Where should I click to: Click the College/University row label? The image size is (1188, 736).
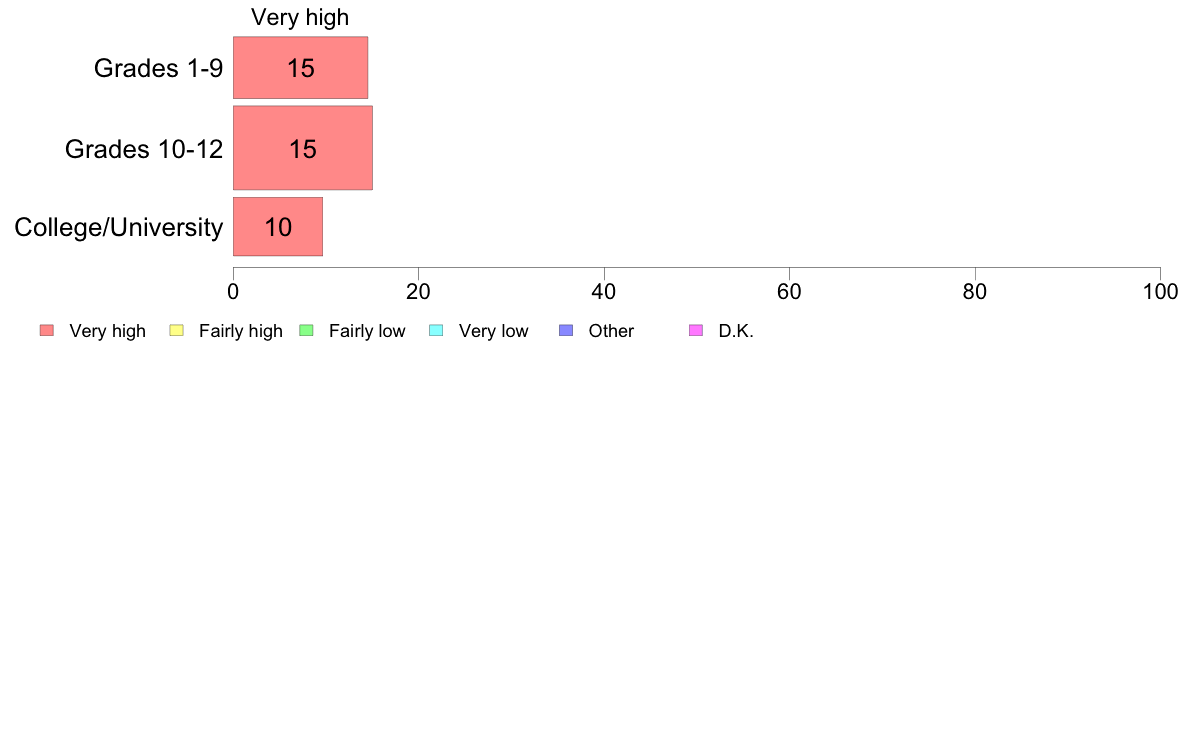pos(119,227)
